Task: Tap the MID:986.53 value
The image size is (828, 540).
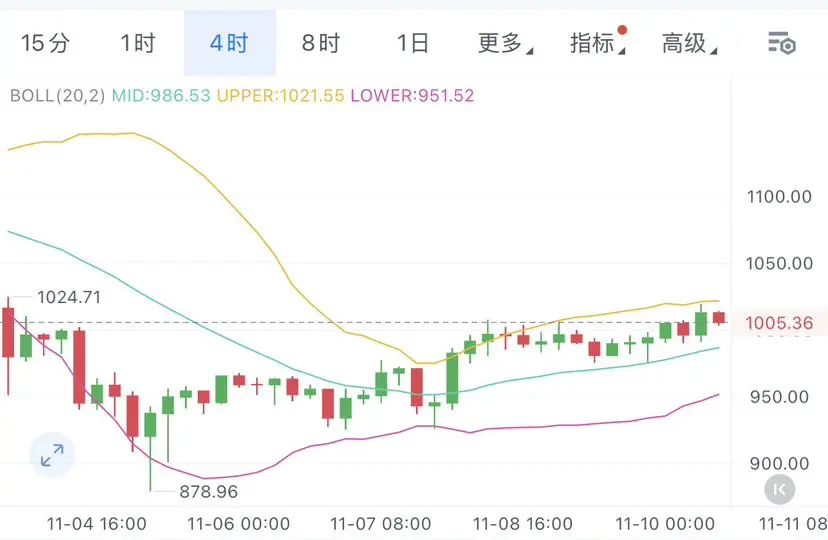Action: pyautogui.click(x=161, y=96)
